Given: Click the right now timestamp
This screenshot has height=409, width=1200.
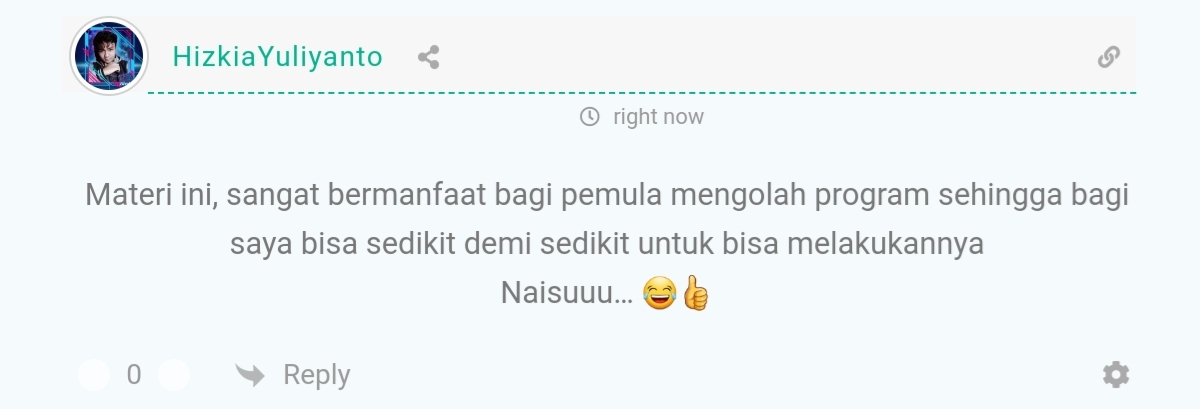Looking at the screenshot, I should [x=658, y=117].
